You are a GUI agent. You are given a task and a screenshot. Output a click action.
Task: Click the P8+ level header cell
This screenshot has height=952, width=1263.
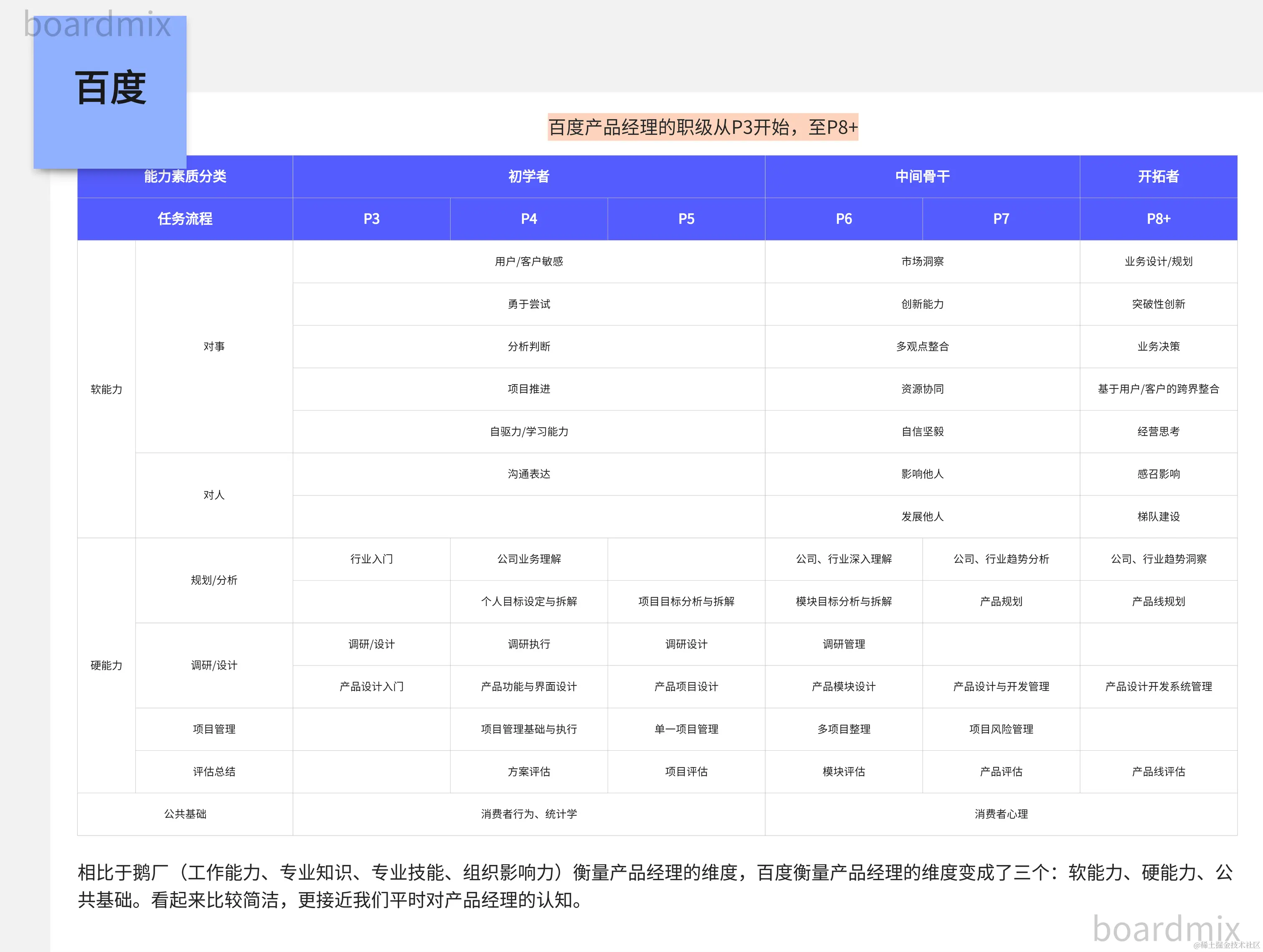(x=1159, y=219)
